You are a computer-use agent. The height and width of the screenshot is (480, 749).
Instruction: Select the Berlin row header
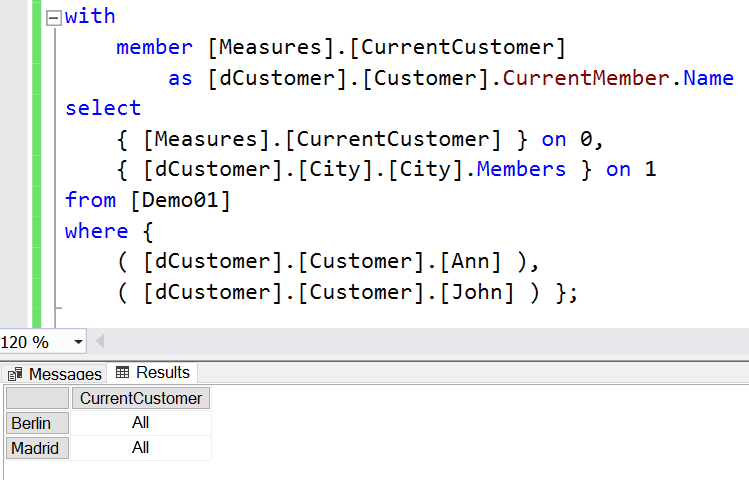(x=37, y=423)
